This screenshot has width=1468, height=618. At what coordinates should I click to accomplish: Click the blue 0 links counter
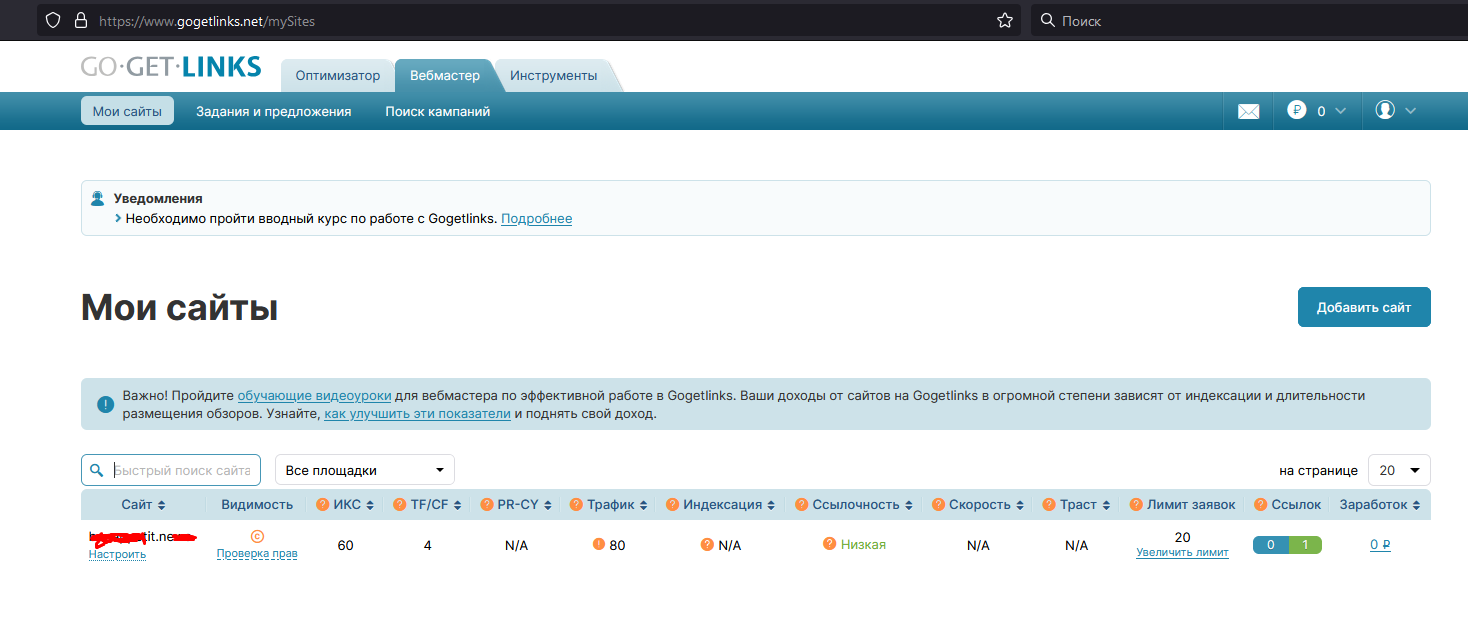coord(1270,545)
